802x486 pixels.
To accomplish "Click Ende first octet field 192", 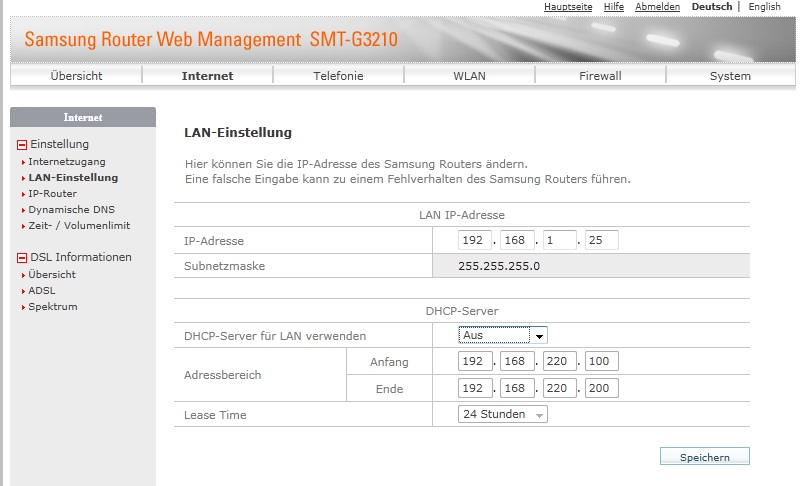I will pyautogui.click(x=475, y=388).
